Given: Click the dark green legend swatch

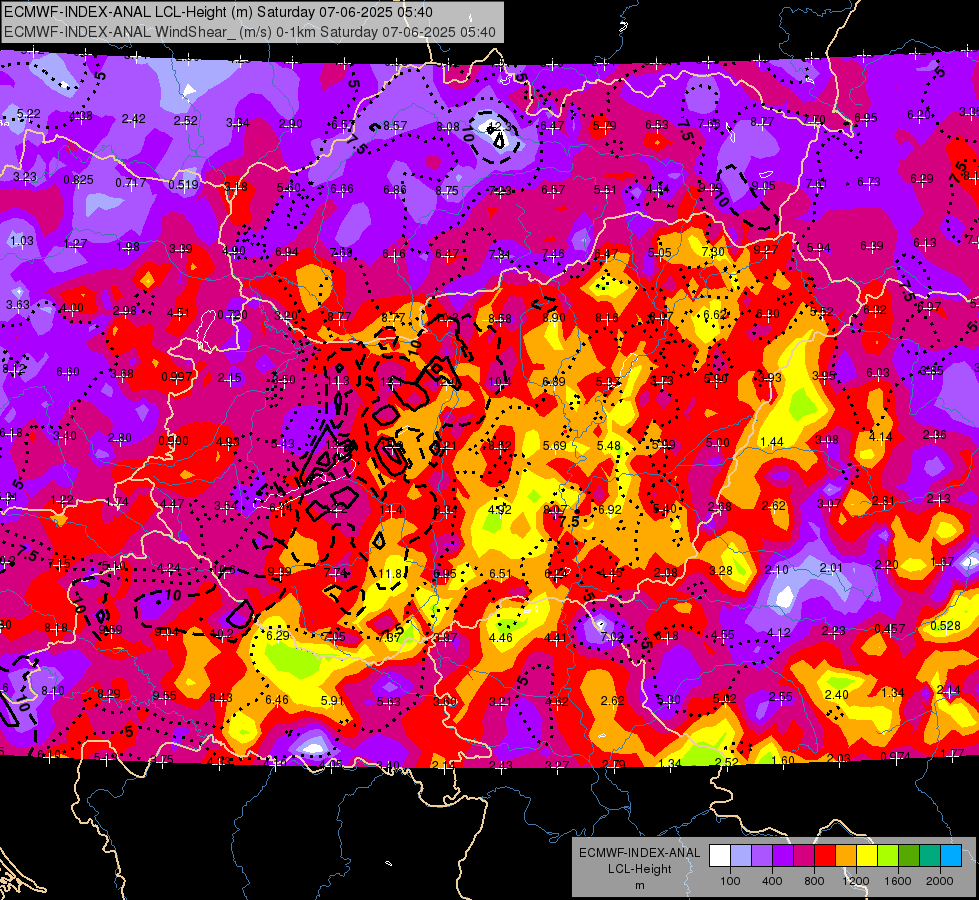Looking at the screenshot, I should (908, 856).
